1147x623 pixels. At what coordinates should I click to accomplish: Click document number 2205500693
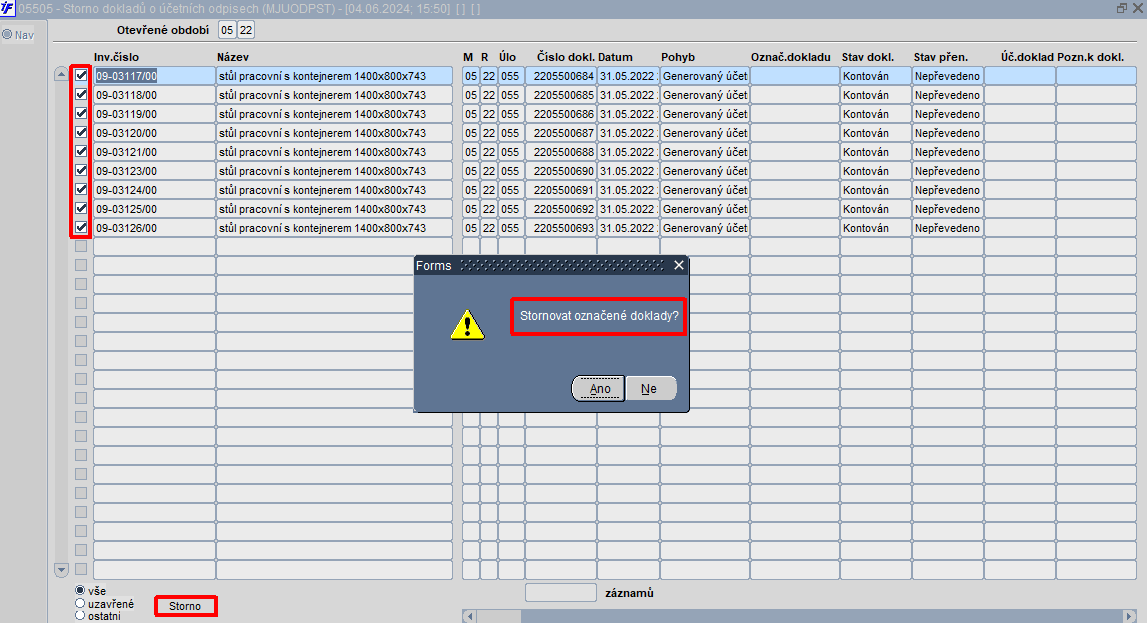click(561, 228)
